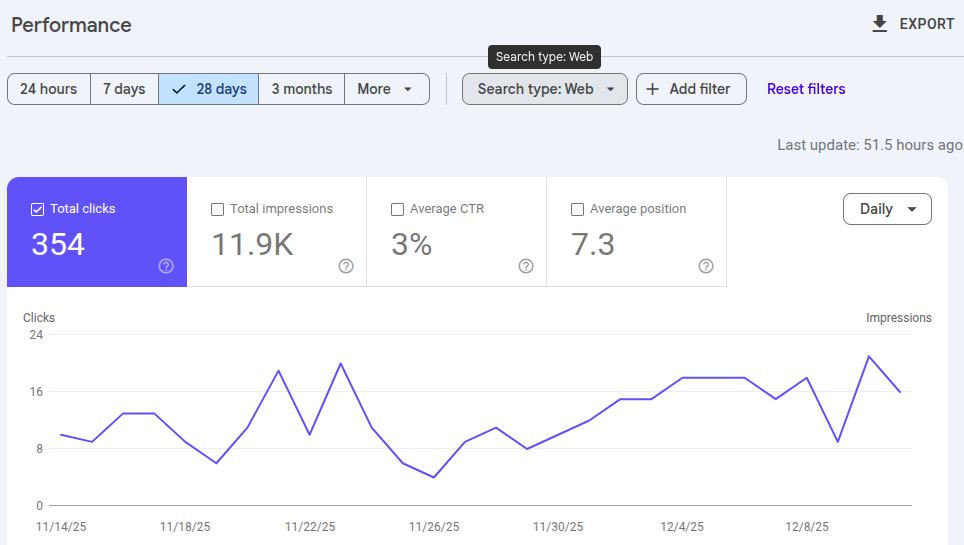
Task: Click the Impressions axis label
Action: [x=899, y=318]
